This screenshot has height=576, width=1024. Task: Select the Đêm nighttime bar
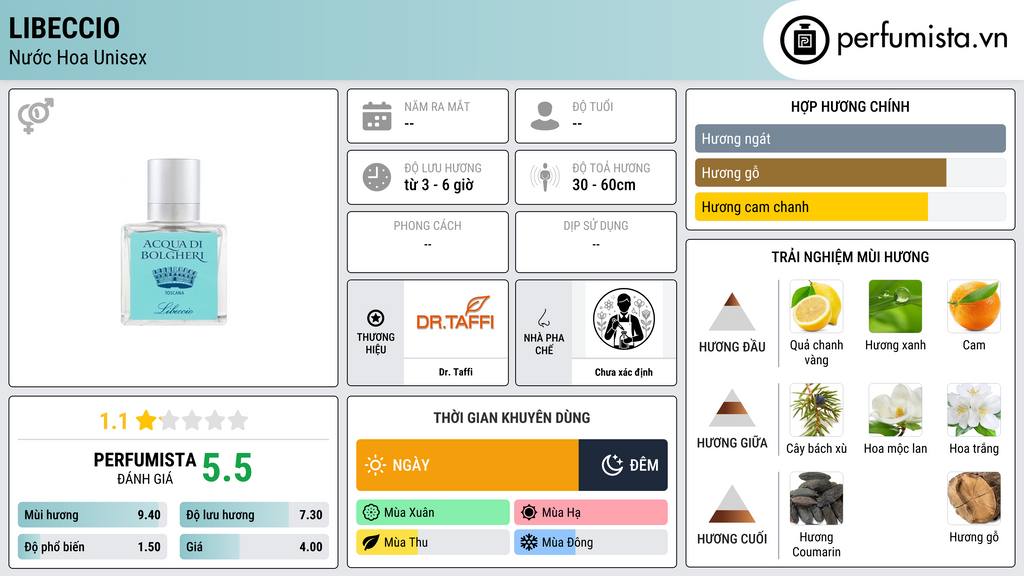(x=623, y=465)
